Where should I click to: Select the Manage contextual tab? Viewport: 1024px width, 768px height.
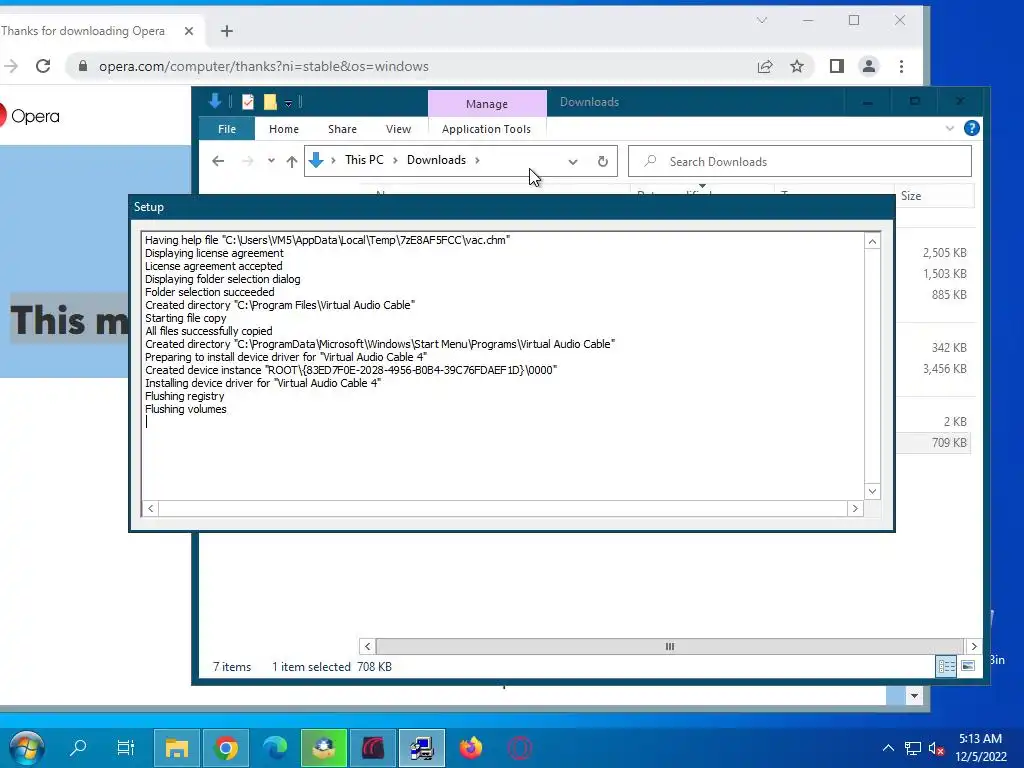coord(487,104)
